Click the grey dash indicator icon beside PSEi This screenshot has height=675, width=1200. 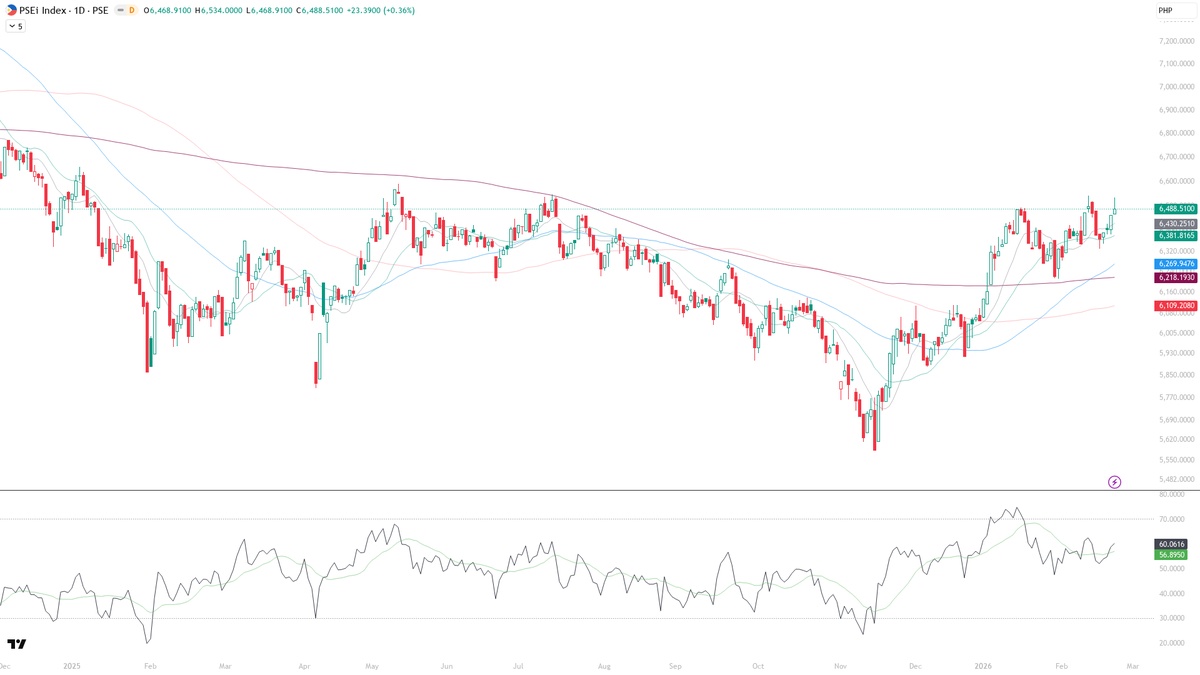(119, 11)
